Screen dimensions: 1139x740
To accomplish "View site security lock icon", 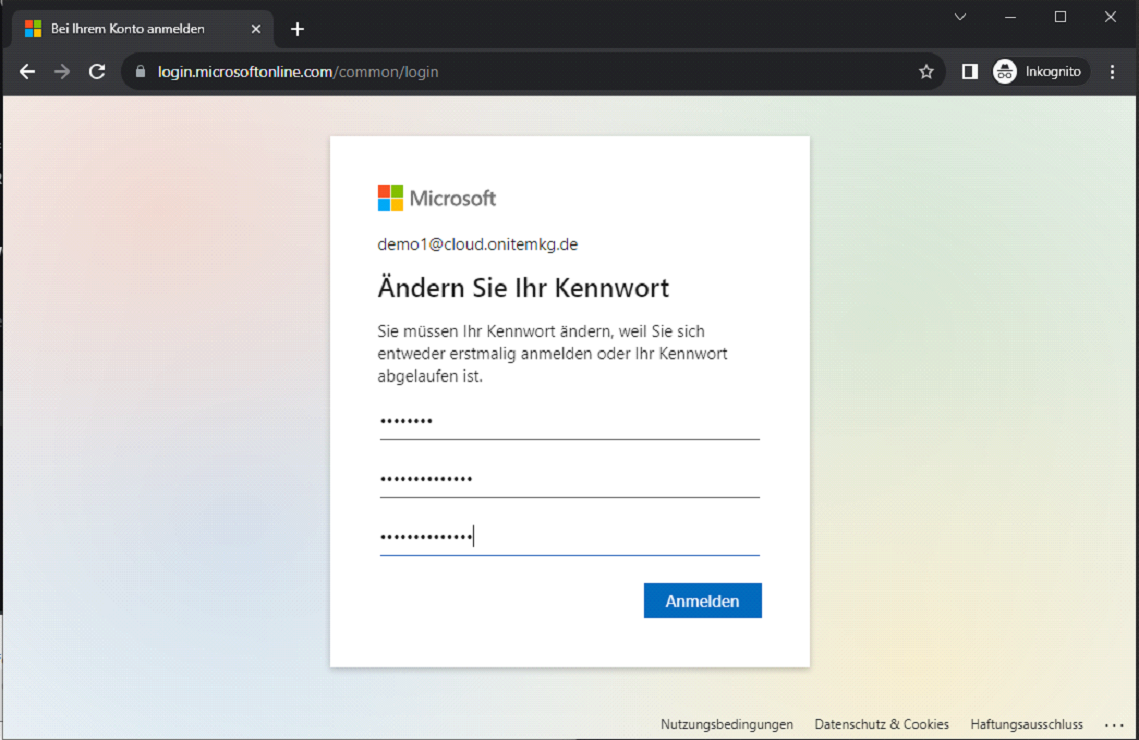I will pyautogui.click(x=141, y=72).
